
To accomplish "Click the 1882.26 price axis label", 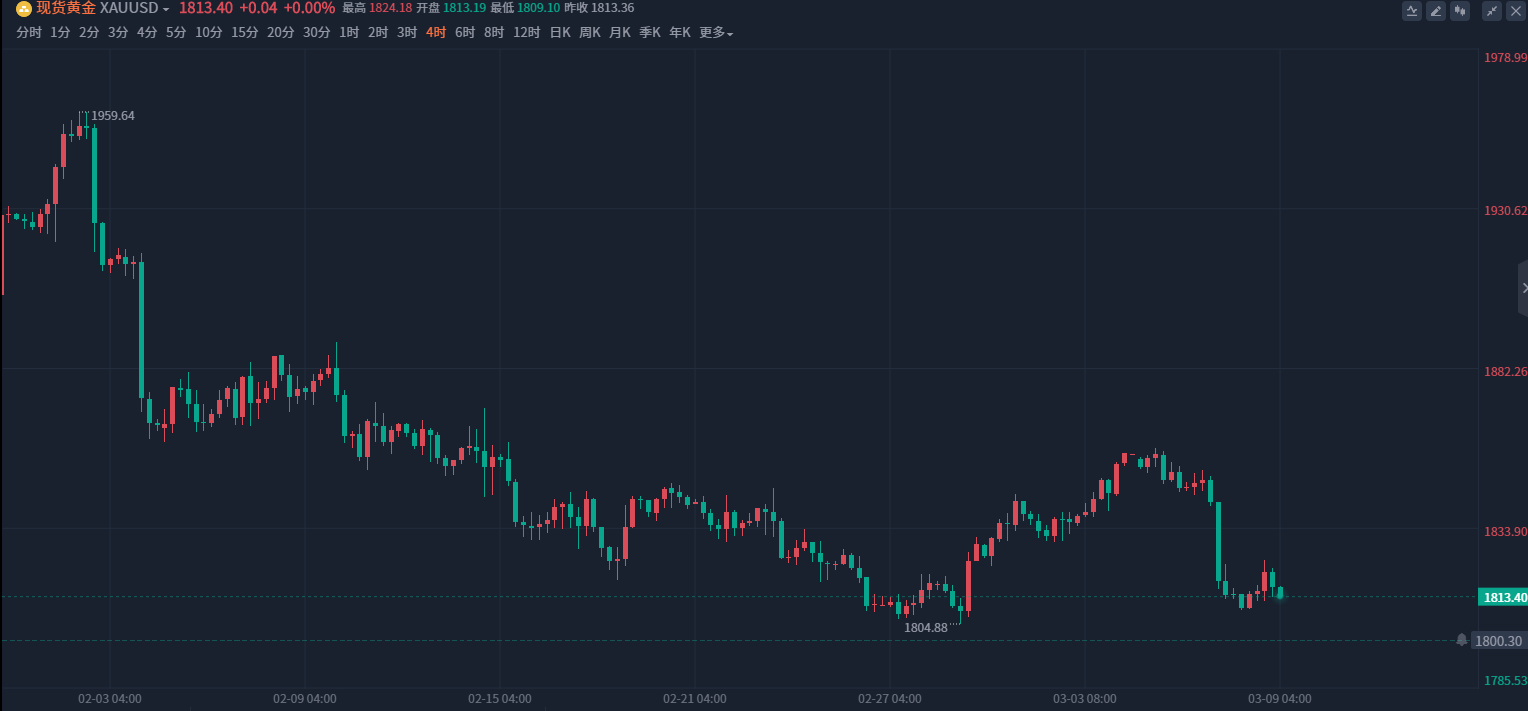I will click(x=1505, y=372).
